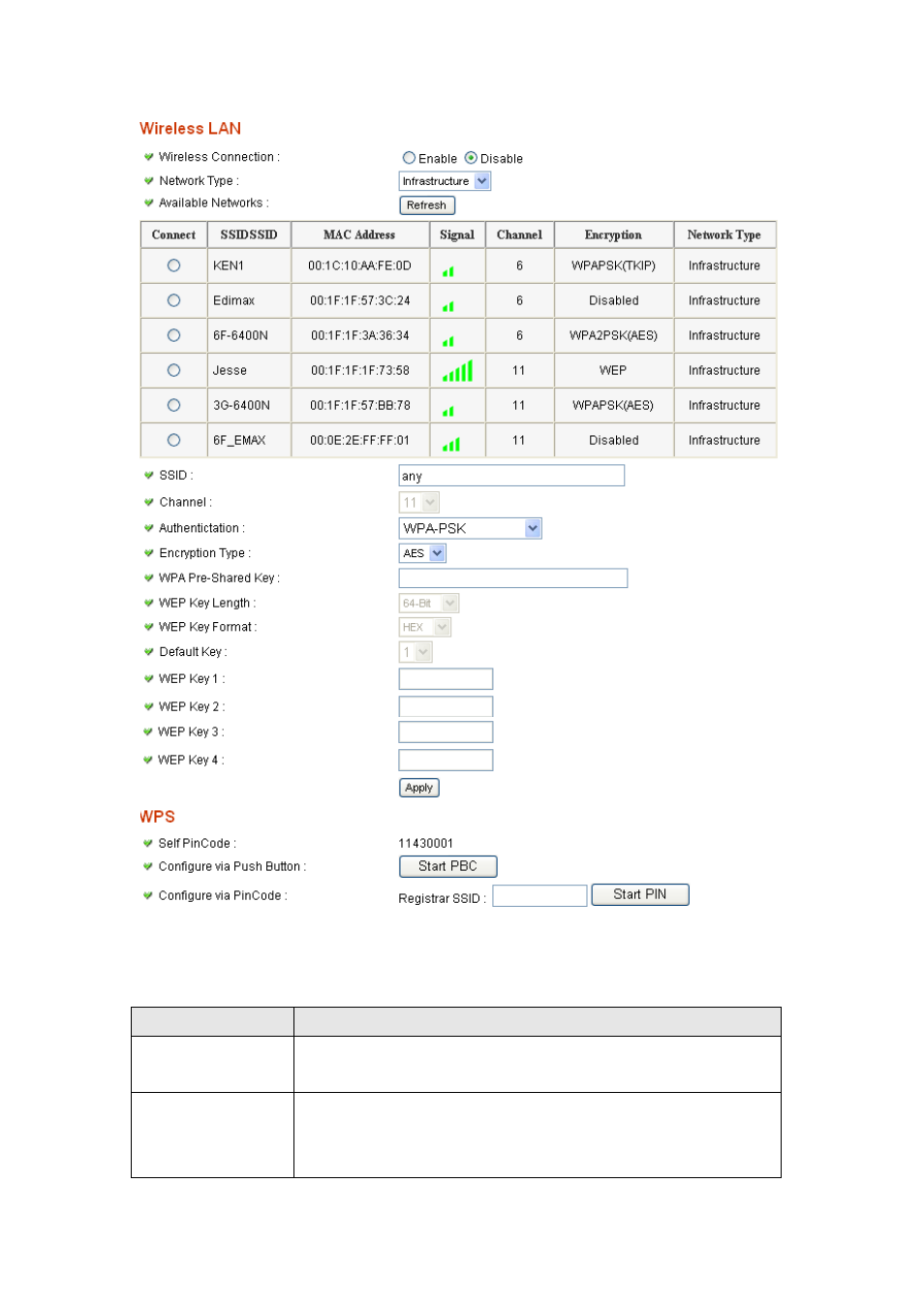
Task: Click the signal icon for 6F_EMAX network
Action: click(x=450, y=445)
